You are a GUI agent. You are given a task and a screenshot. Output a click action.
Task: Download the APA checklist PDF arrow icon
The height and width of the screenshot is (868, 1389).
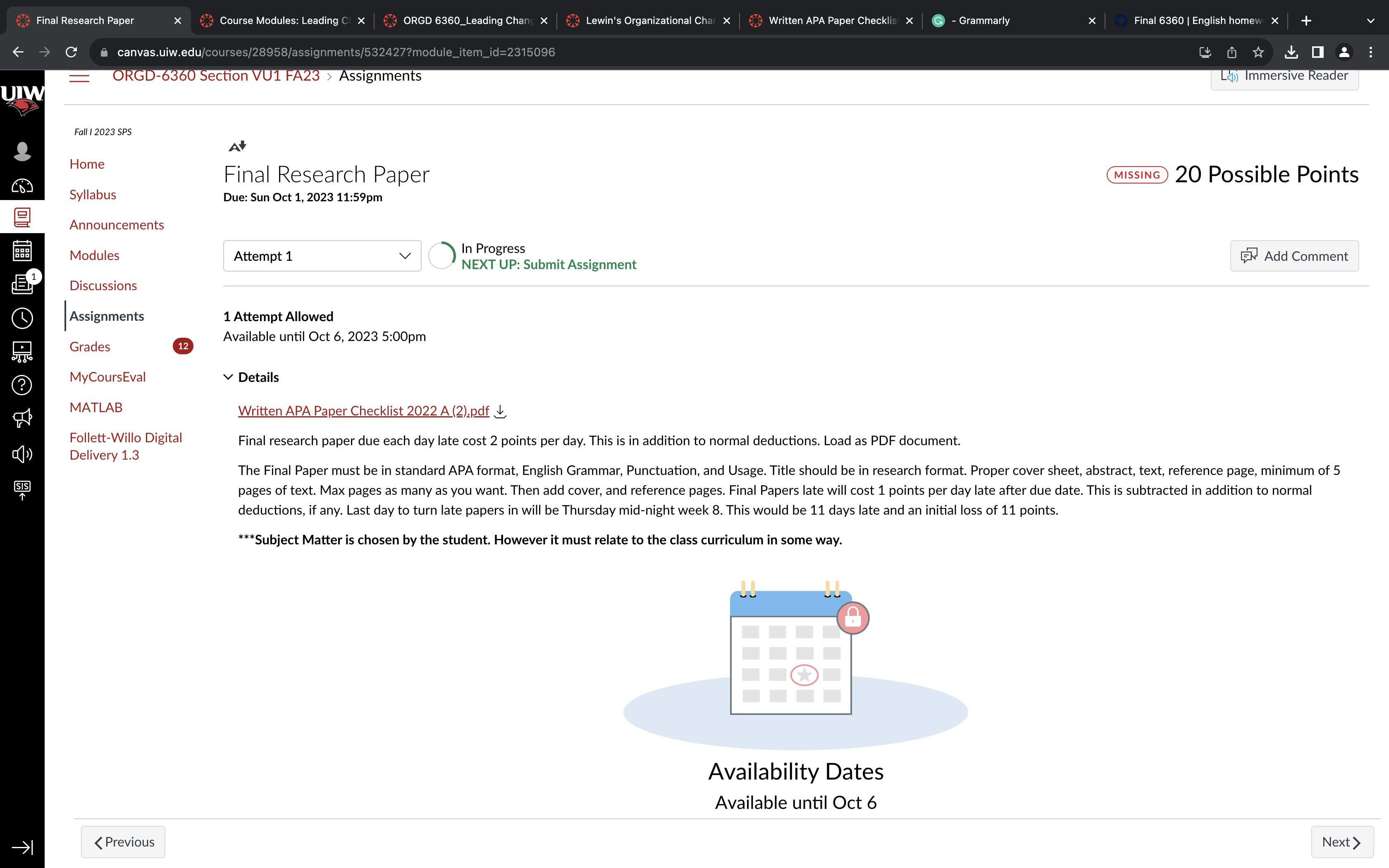pos(501,411)
